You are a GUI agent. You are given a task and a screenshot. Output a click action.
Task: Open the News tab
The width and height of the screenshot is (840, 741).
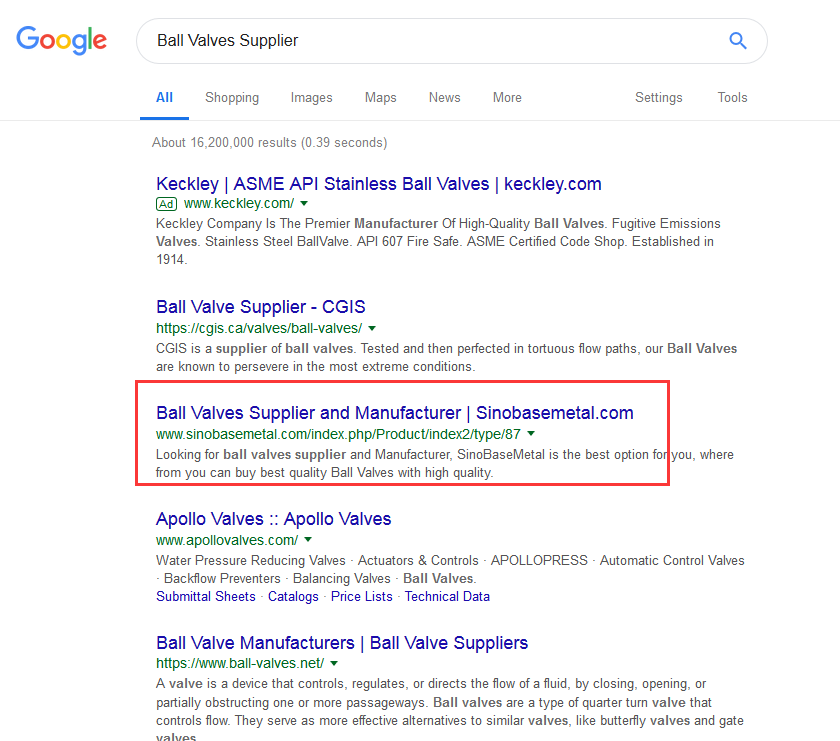click(x=445, y=98)
